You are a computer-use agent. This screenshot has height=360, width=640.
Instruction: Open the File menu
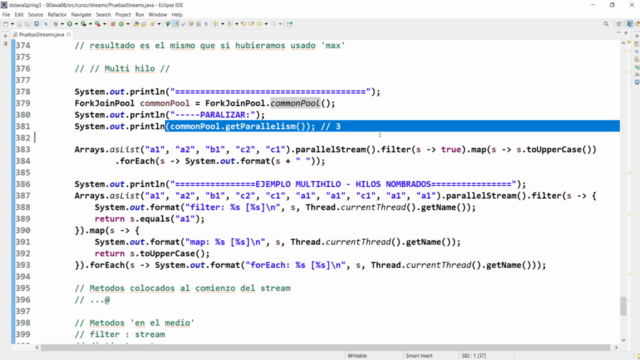click(6, 15)
